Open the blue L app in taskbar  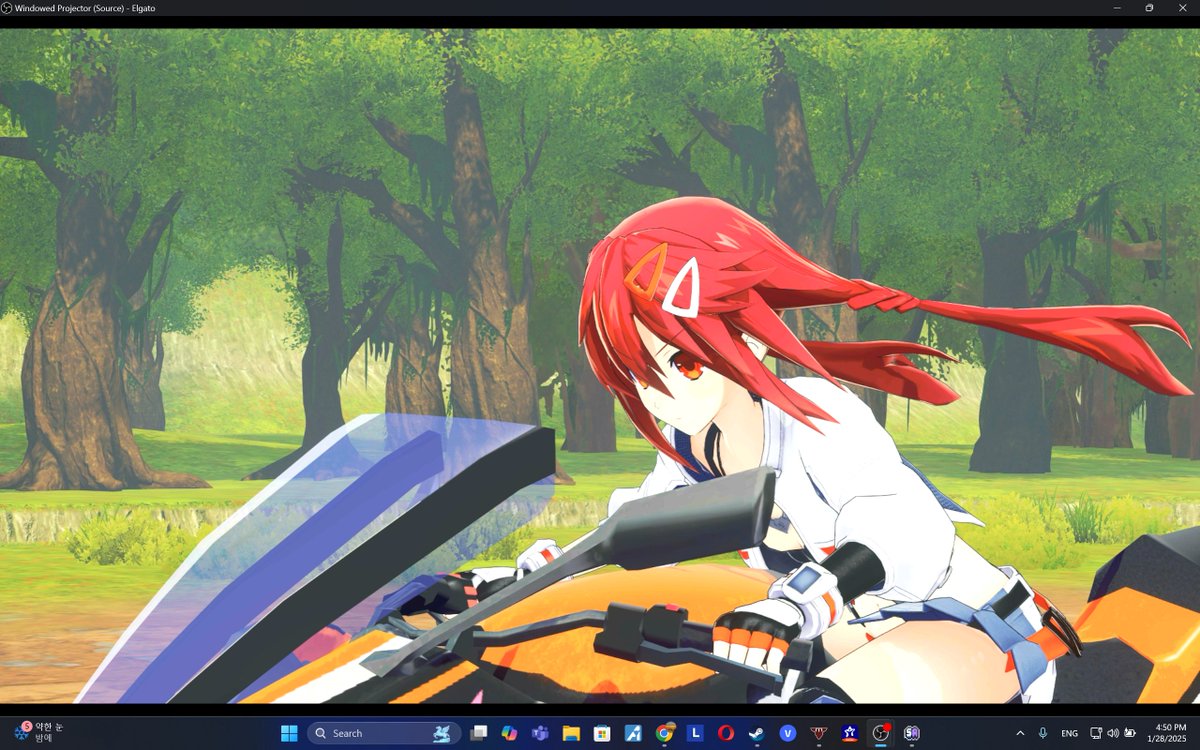pos(695,733)
